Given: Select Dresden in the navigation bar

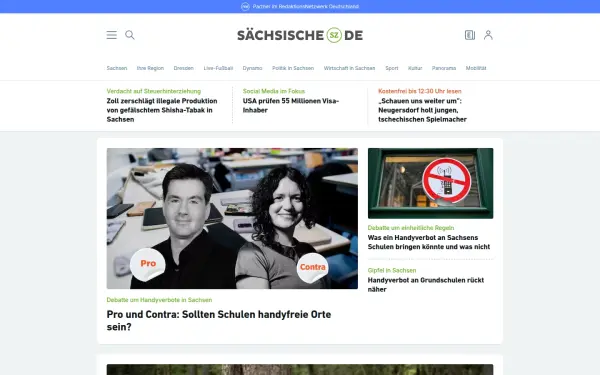Looking at the screenshot, I should (x=183, y=68).
